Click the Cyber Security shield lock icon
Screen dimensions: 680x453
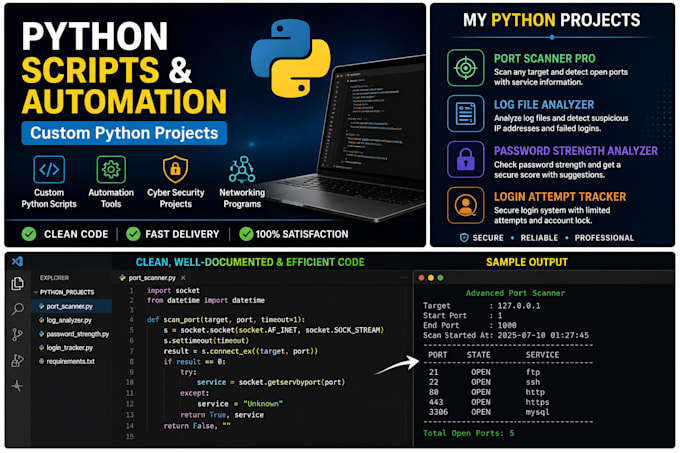175,169
